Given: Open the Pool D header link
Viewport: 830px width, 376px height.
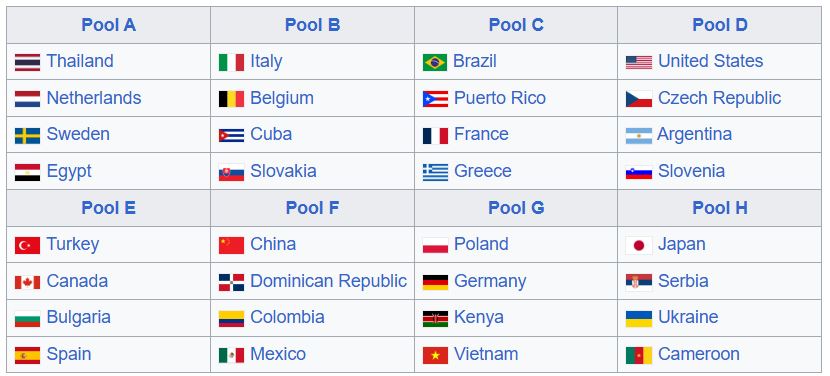Looking at the screenshot, I should (720, 25).
